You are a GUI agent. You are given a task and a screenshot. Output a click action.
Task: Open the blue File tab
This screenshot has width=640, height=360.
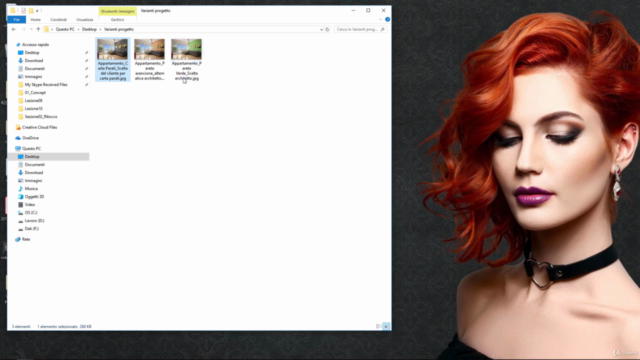pyautogui.click(x=17, y=20)
